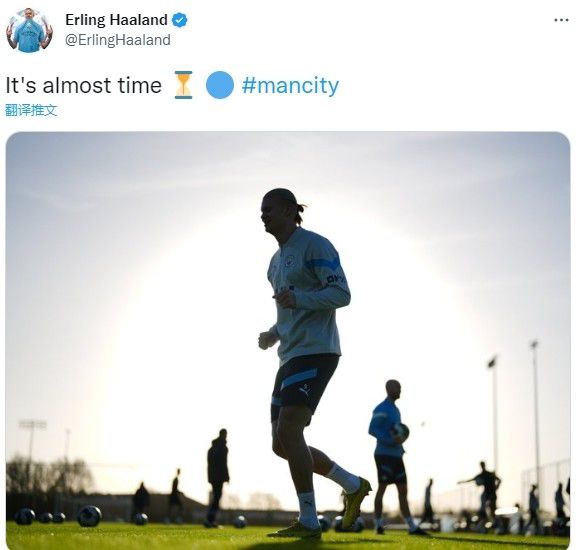Open the three-dot more options menu
The width and height of the screenshot is (586, 550).
[x=561, y=20]
